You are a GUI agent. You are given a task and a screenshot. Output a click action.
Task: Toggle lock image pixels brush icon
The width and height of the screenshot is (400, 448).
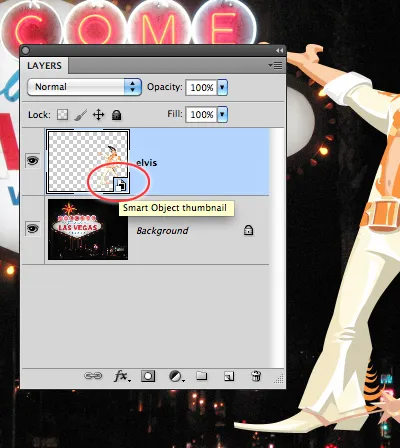80,115
